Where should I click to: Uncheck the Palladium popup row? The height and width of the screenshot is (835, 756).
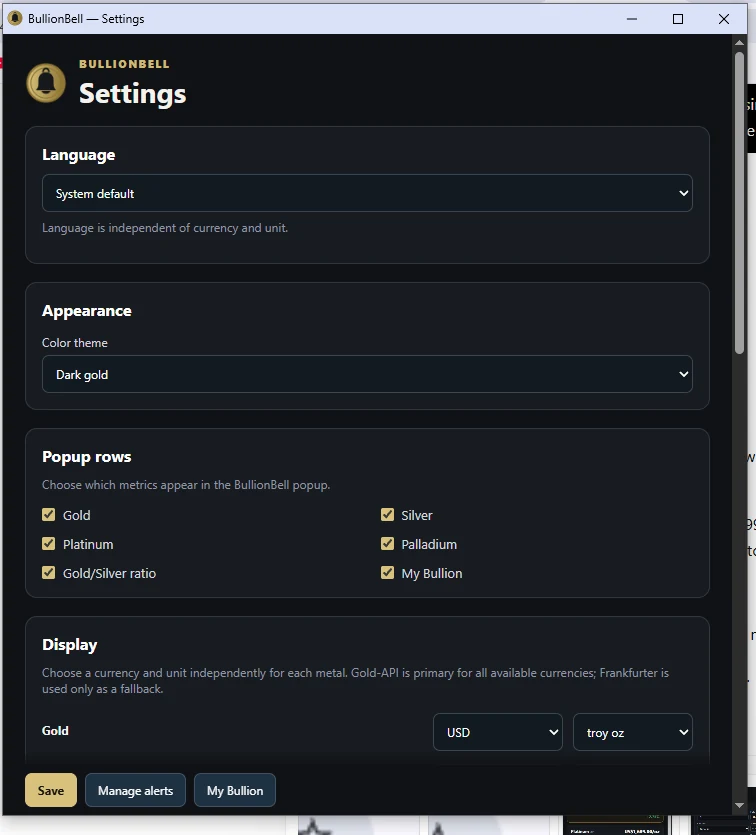pyautogui.click(x=387, y=544)
